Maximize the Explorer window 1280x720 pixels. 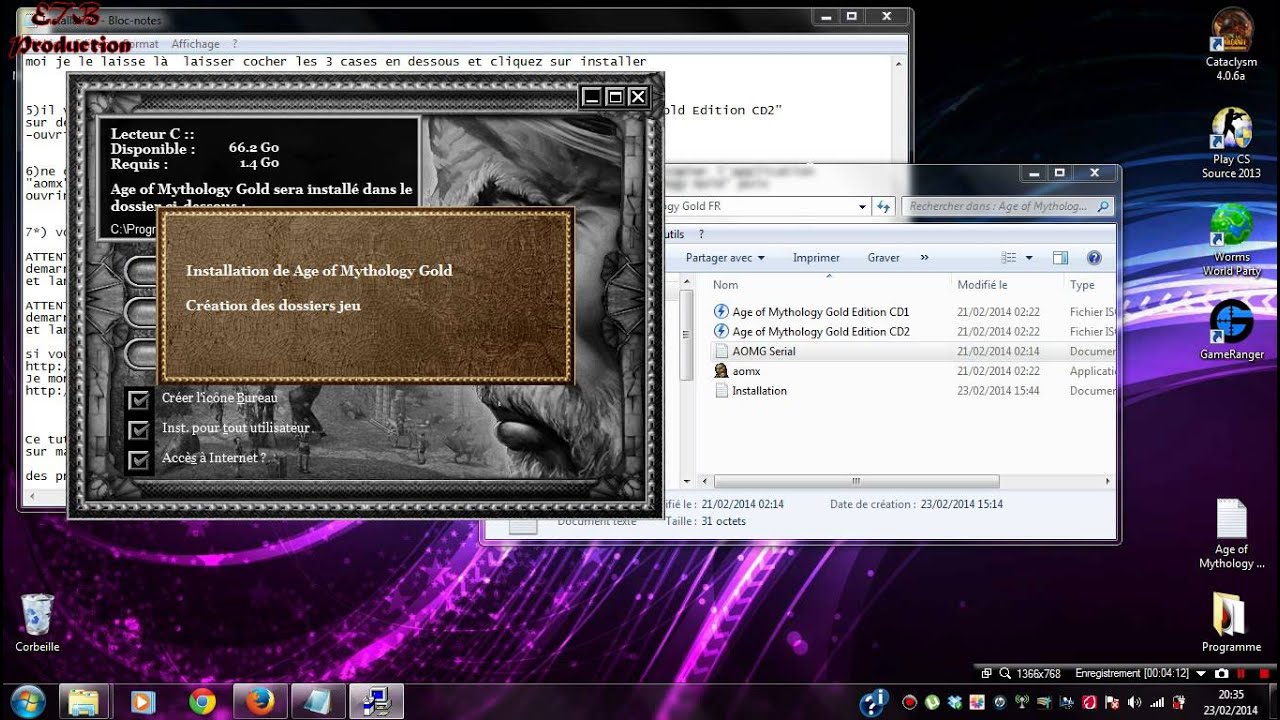(x=1059, y=173)
